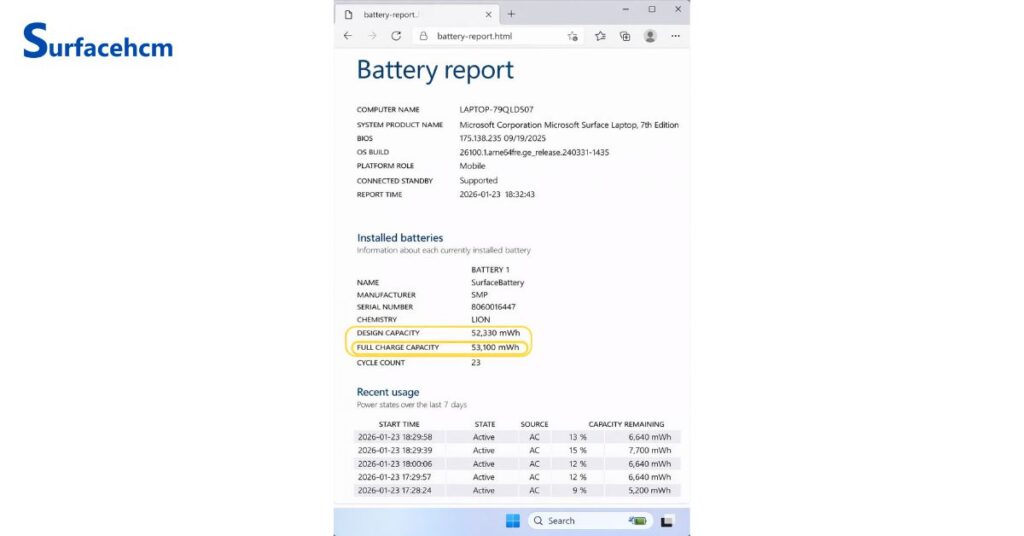Open the Windows Start menu

click(x=513, y=520)
